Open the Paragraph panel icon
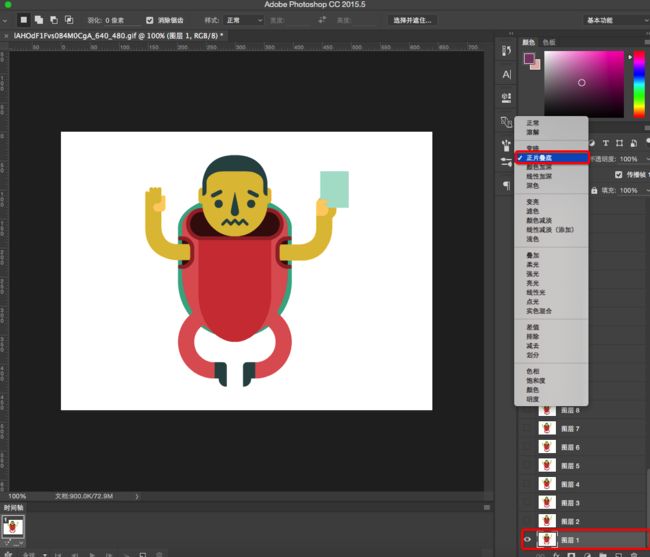 click(506, 185)
